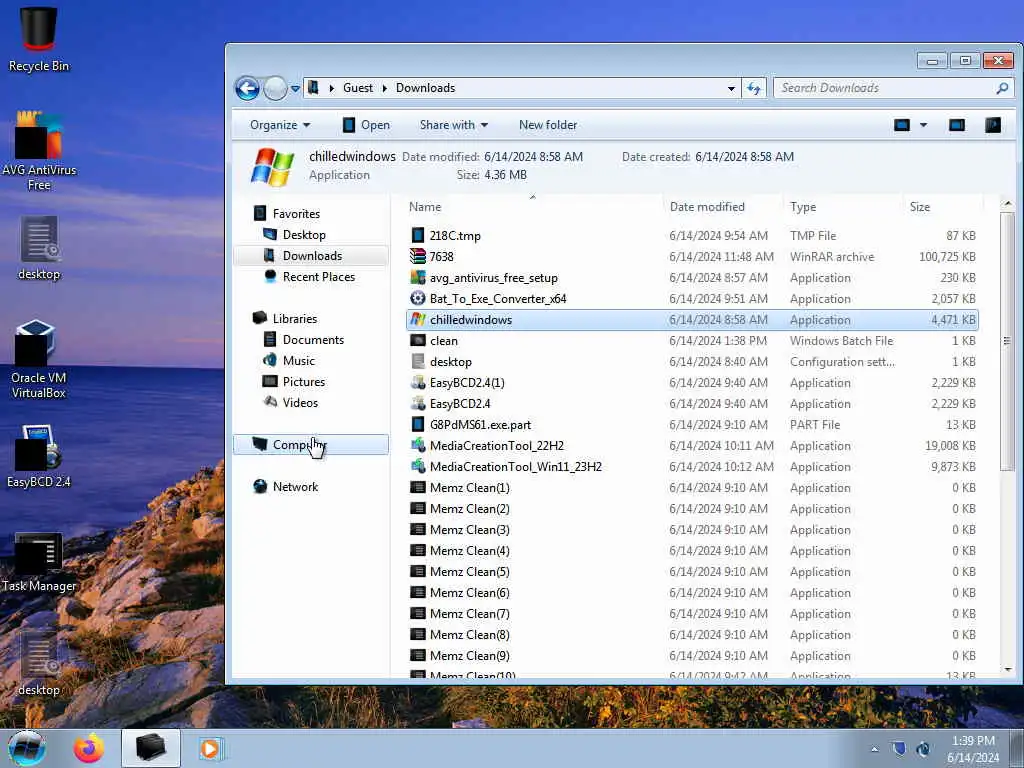Screen dimensions: 1024x768
Task: Open Oracle VM VirtualBox desktop icon
Action: click(x=38, y=359)
